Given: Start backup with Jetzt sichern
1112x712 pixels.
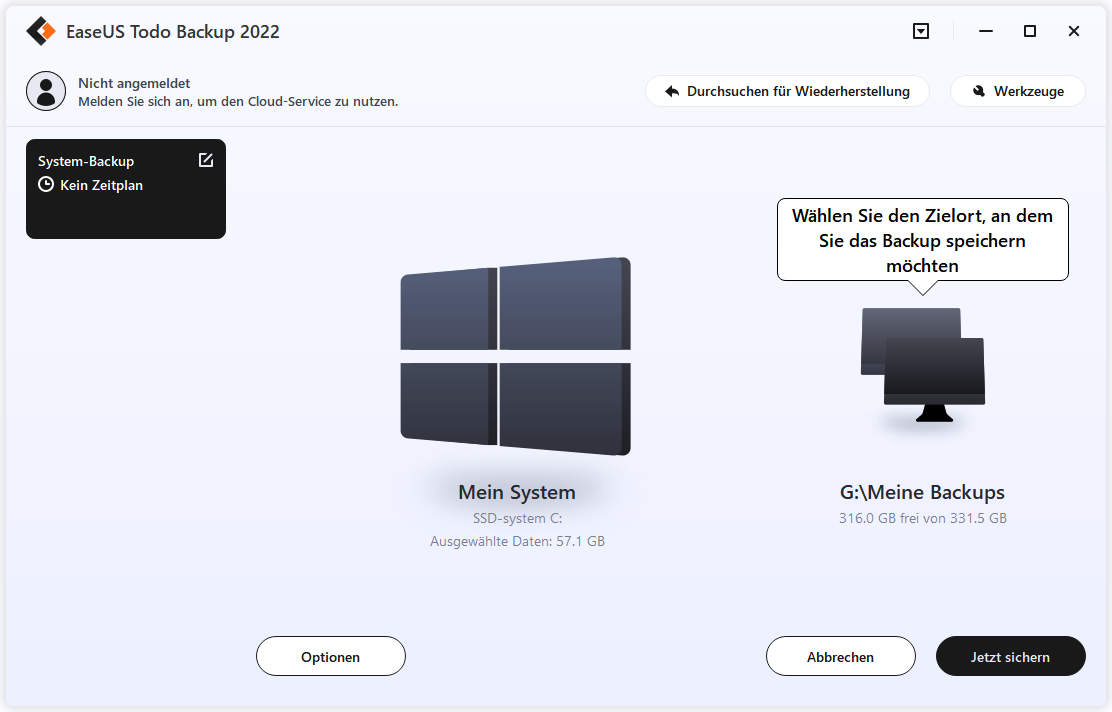Looking at the screenshot, I should (x=1011, y=657).
